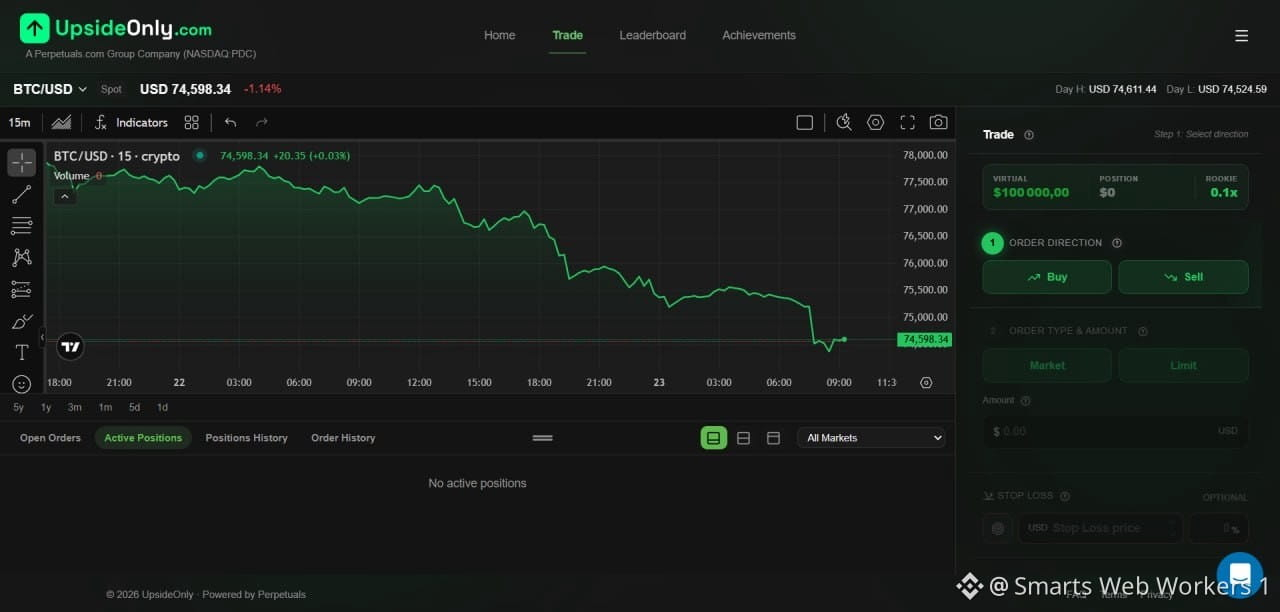
Task: Click the 74,598.34 price label on axis
Action: (925, 340)
